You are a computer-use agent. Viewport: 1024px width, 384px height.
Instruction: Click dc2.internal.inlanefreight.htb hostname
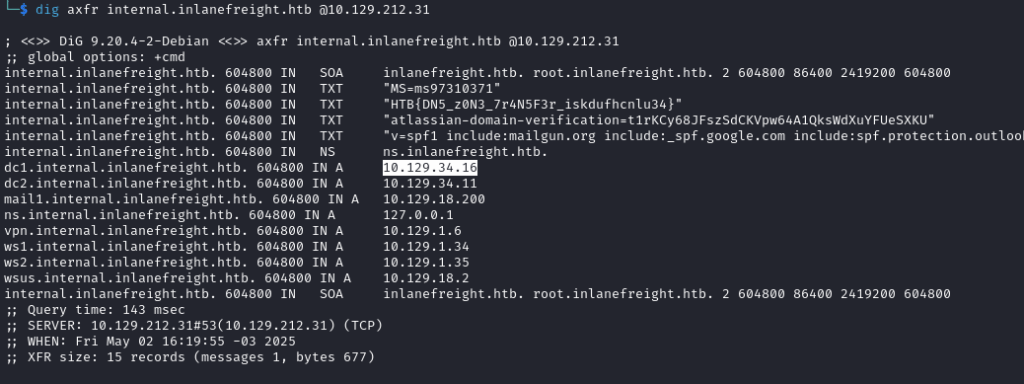point(123,184)
